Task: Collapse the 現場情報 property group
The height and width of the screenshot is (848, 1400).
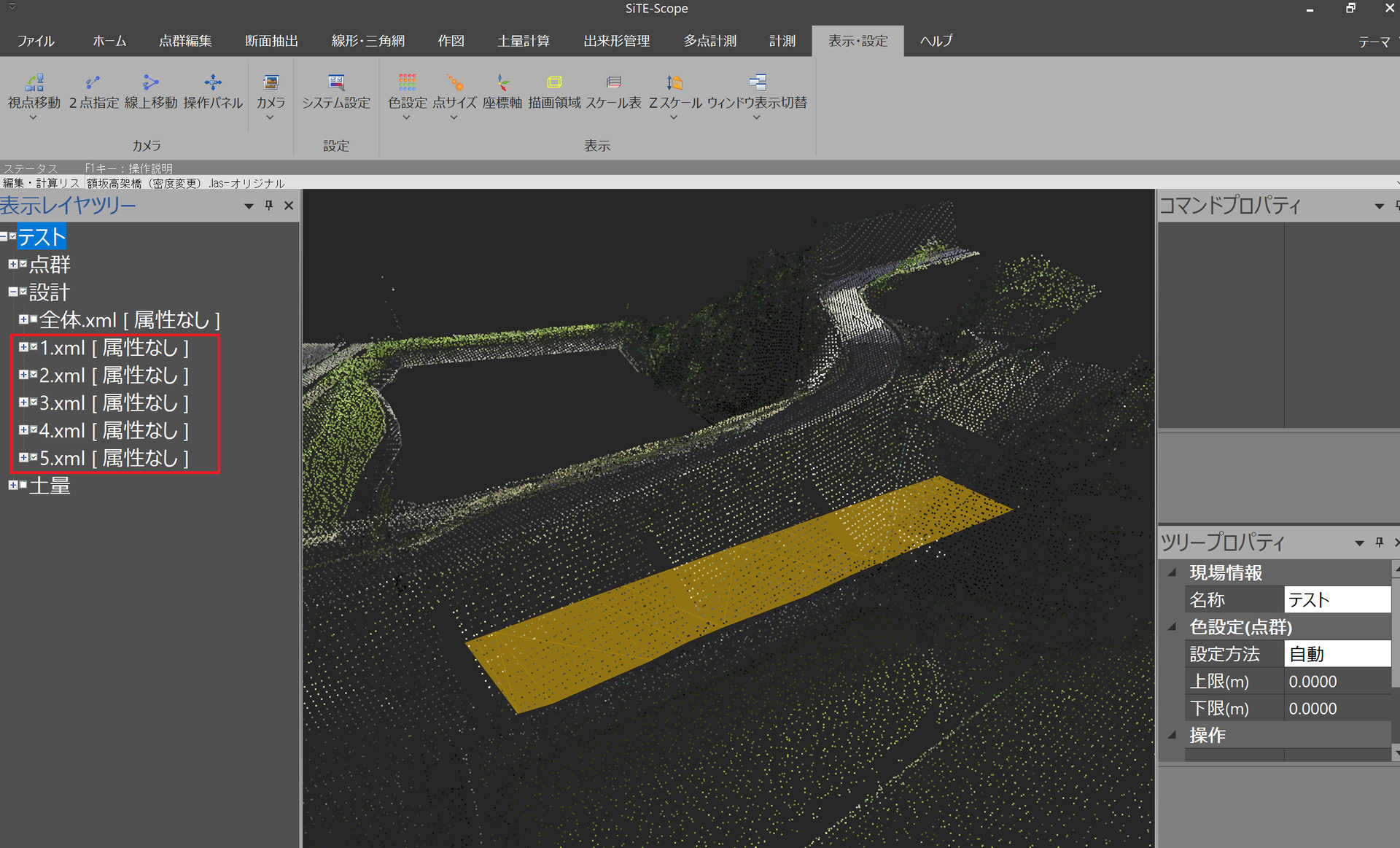Action: [1172, 573]
